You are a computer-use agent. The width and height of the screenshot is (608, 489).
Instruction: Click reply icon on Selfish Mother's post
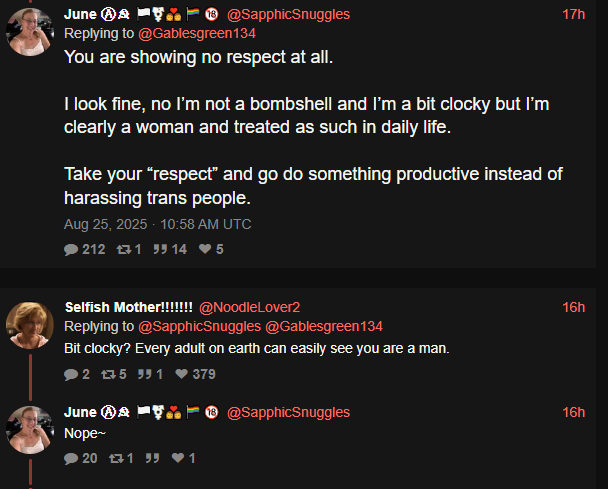point(71,374)
